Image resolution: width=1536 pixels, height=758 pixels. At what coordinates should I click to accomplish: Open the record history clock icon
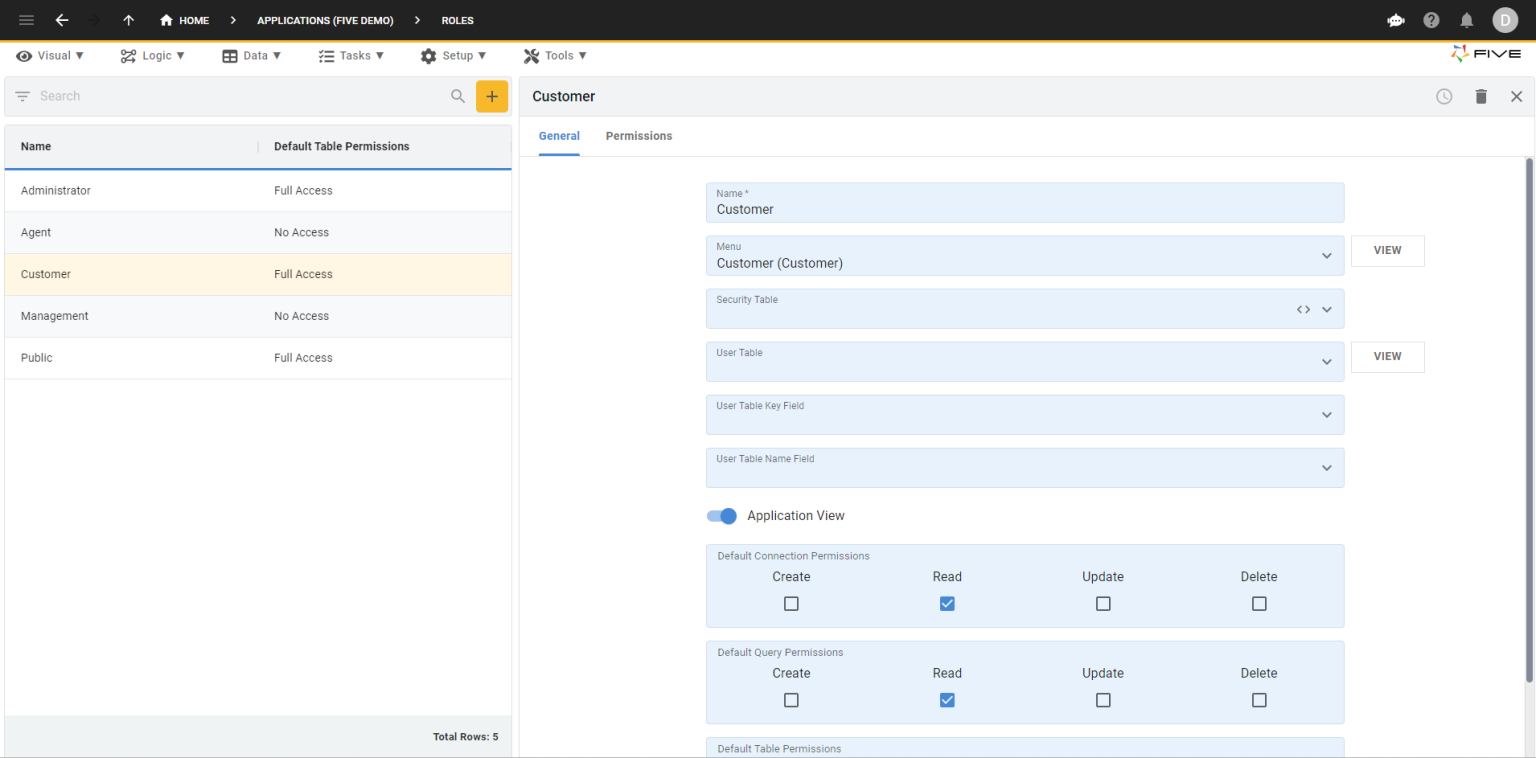pyautogui.click(x=1443, y=96)
